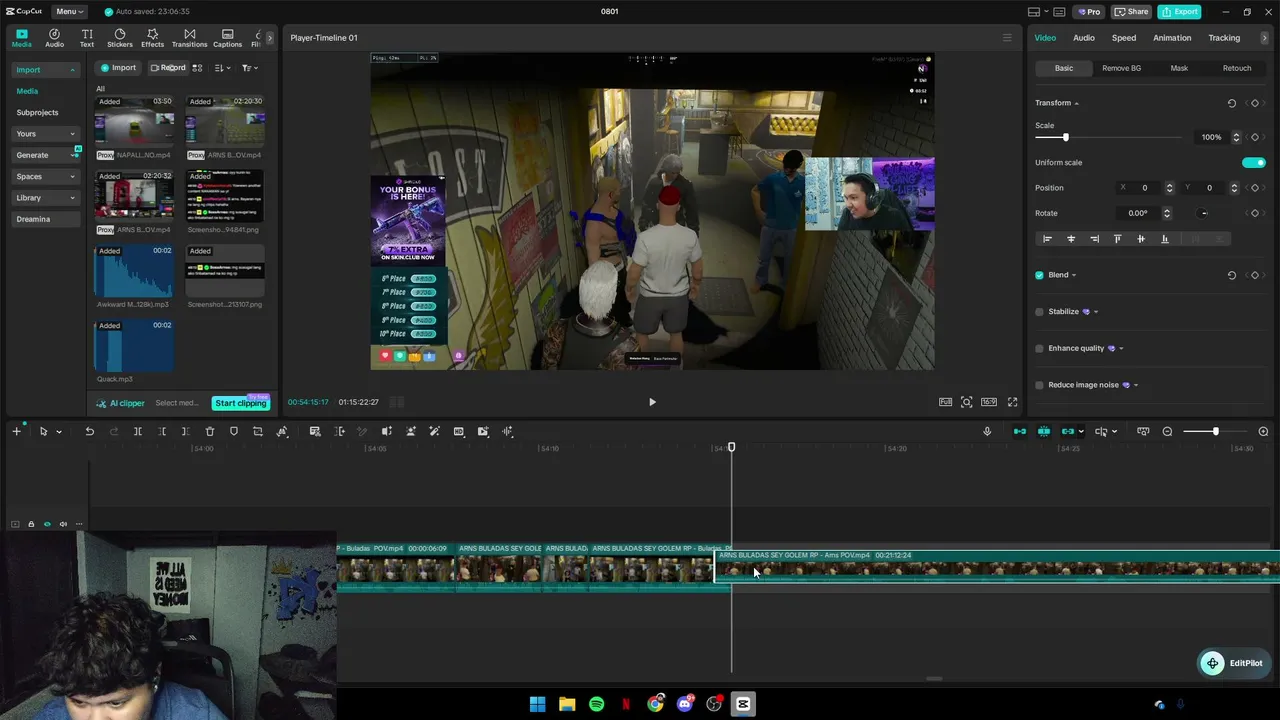The height and width of the screenshot is (720, 1280).
Task: Open the Mask sub-tab
Action: 1179,68
